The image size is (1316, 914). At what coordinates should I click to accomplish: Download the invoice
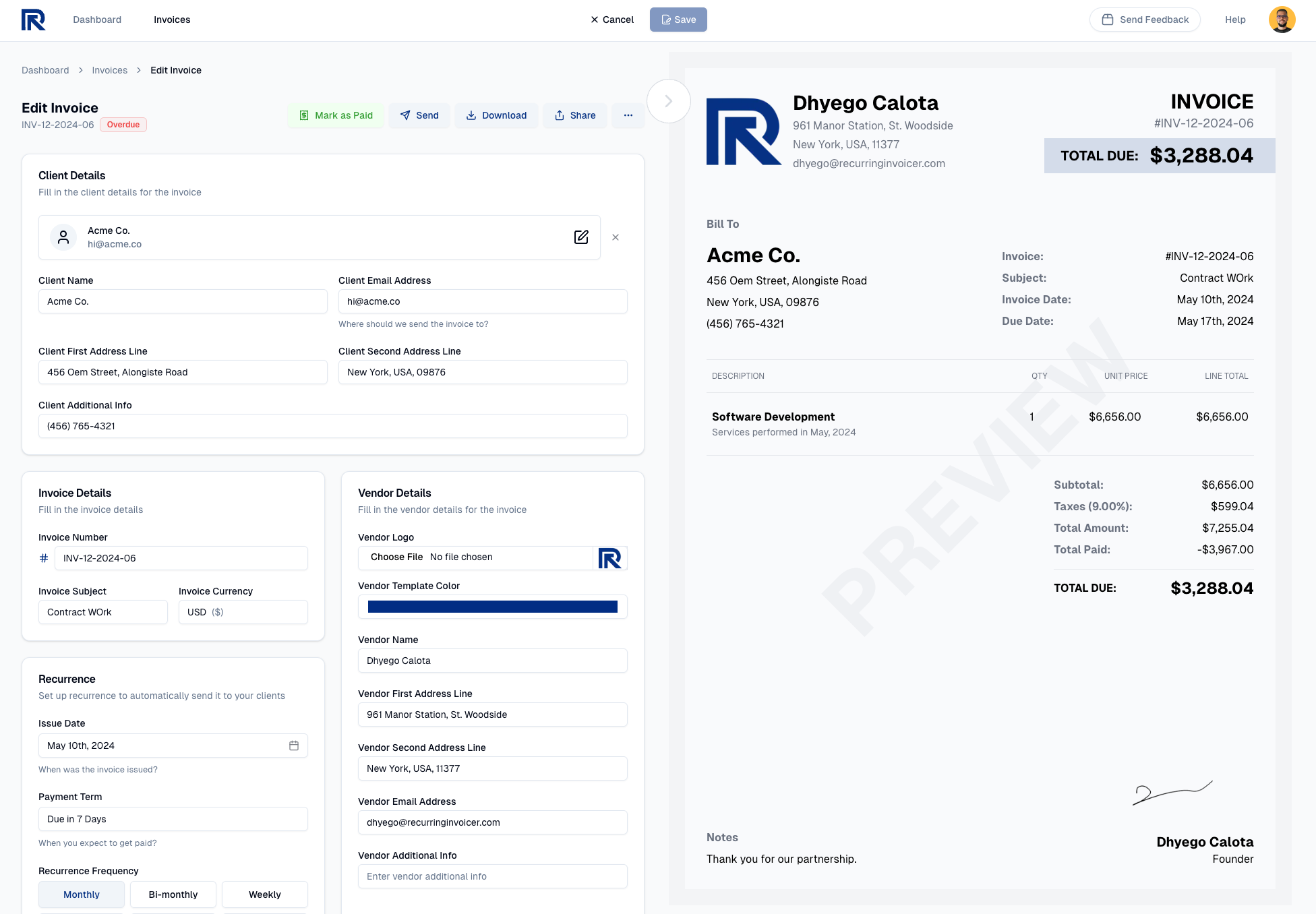click(496, 115)
